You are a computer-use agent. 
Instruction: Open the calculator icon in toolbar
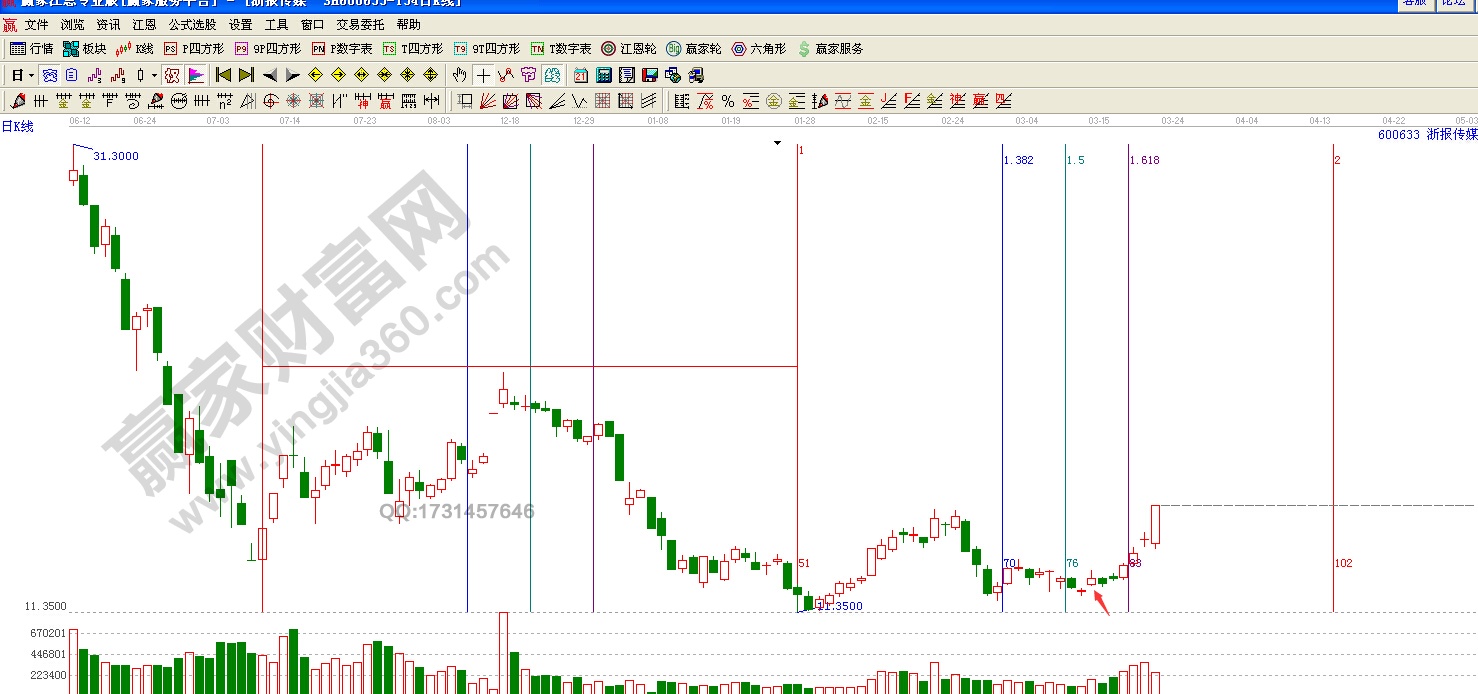604,75
